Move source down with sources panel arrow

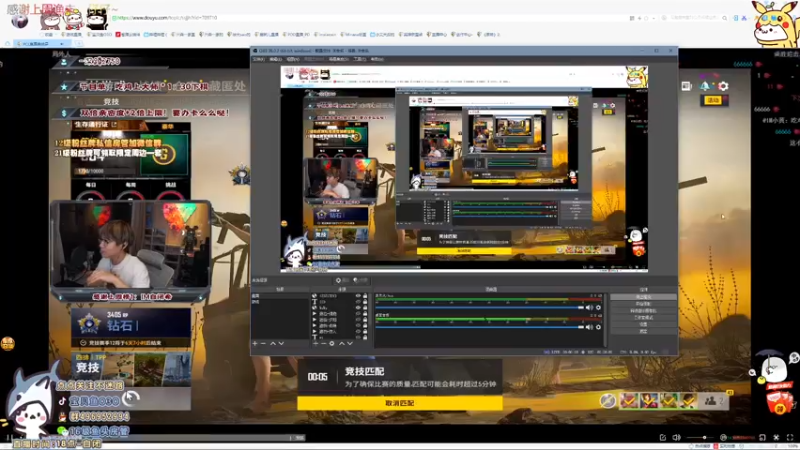pos(350,343)
